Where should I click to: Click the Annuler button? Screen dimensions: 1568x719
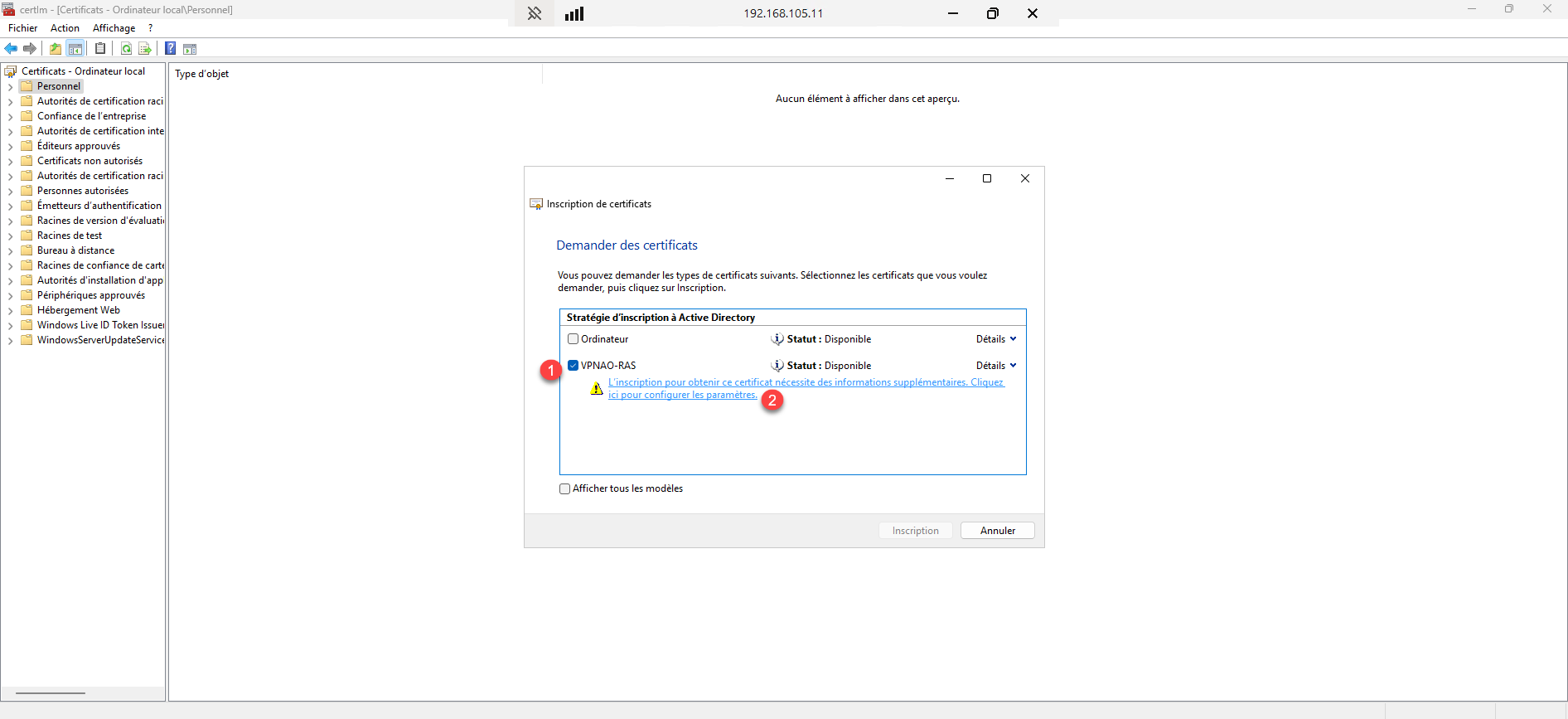(x=997, y=531)
